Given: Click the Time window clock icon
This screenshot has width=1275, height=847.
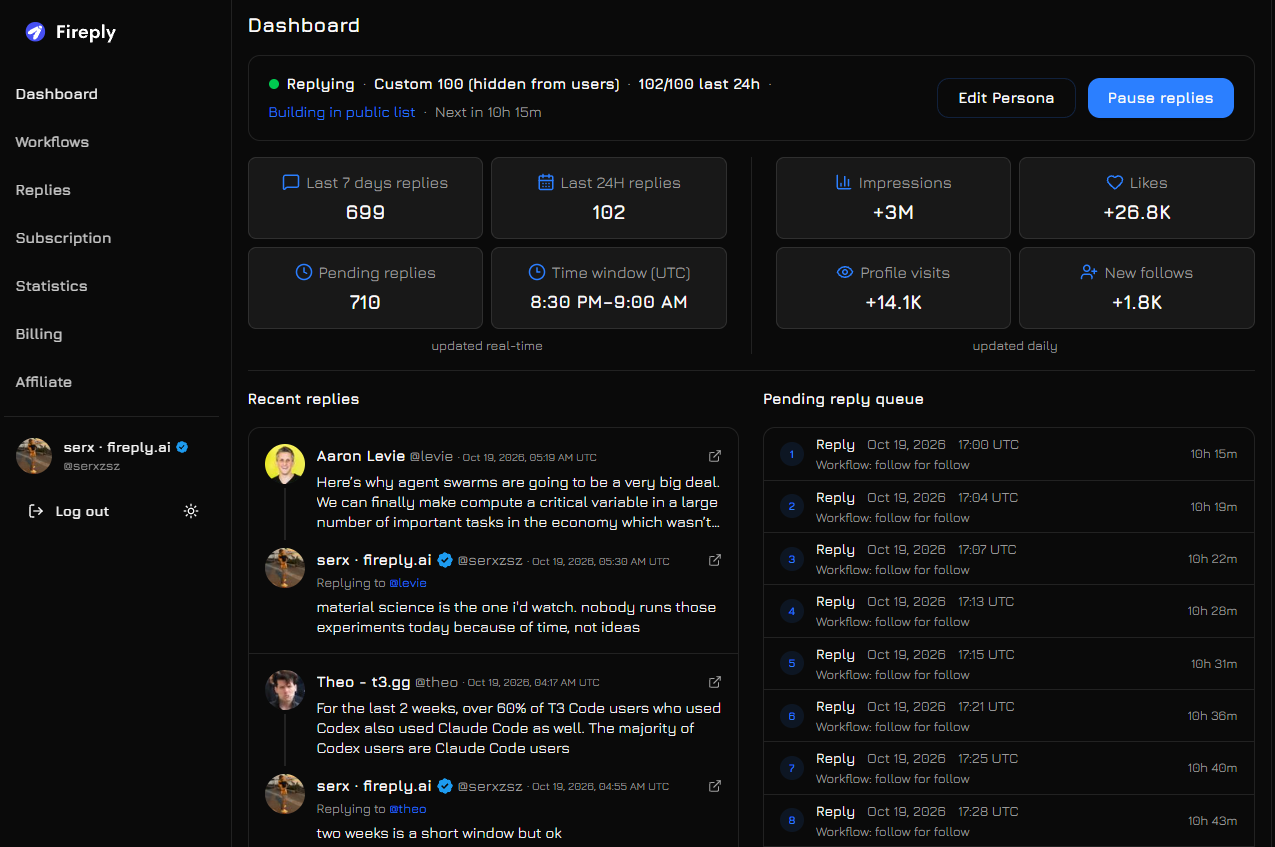Looking at the screenshot, I should pyautogui.click(x=536, y=272).
